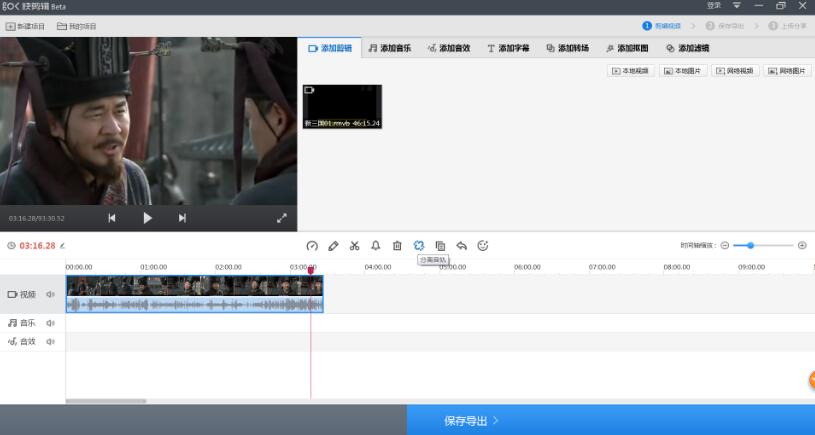Screen dimensions: 815x435
Task: Click the 03:16.28 current time display
Action: 37,246
